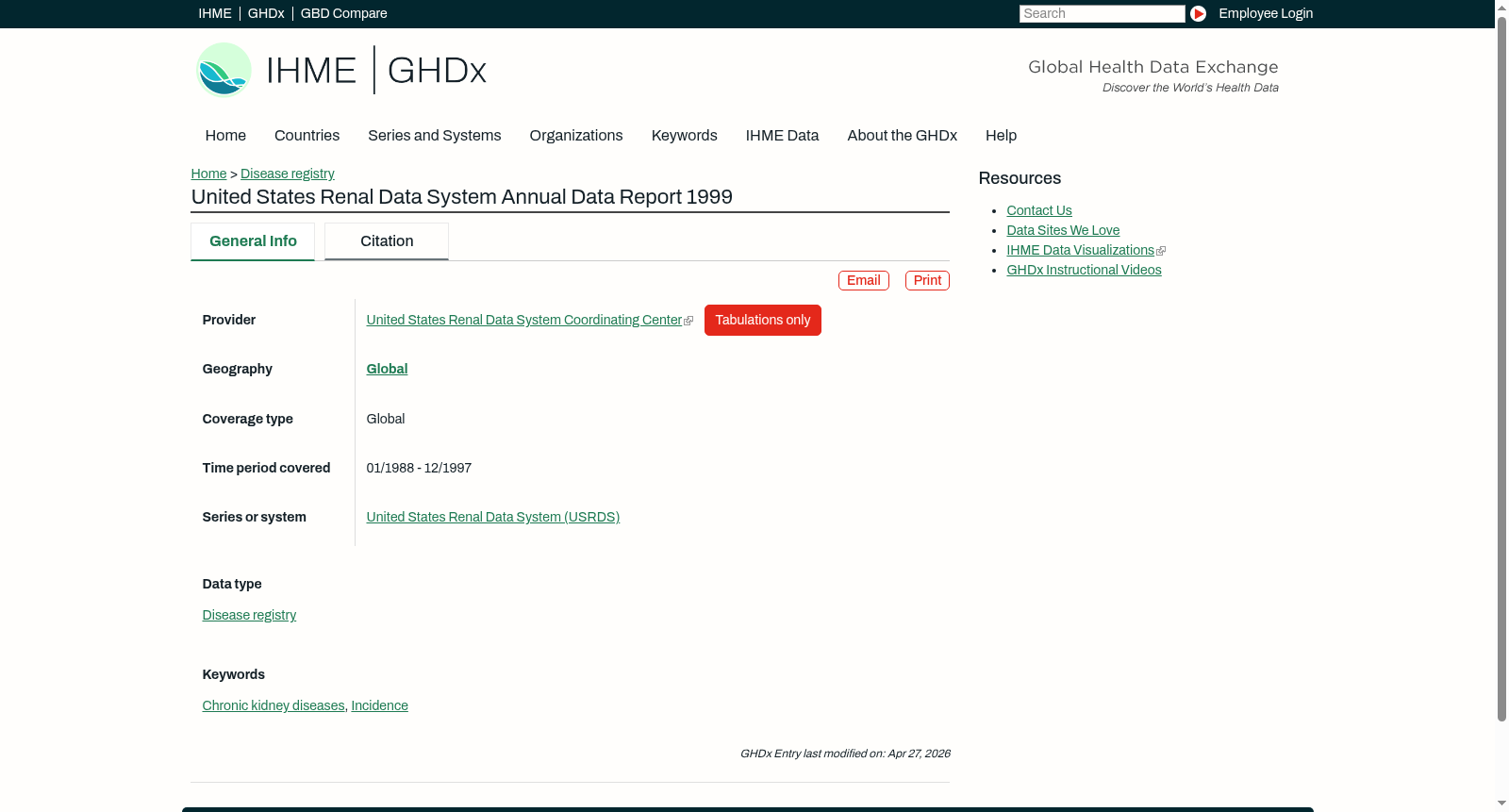Click the Resources heading

(1020, 179)
